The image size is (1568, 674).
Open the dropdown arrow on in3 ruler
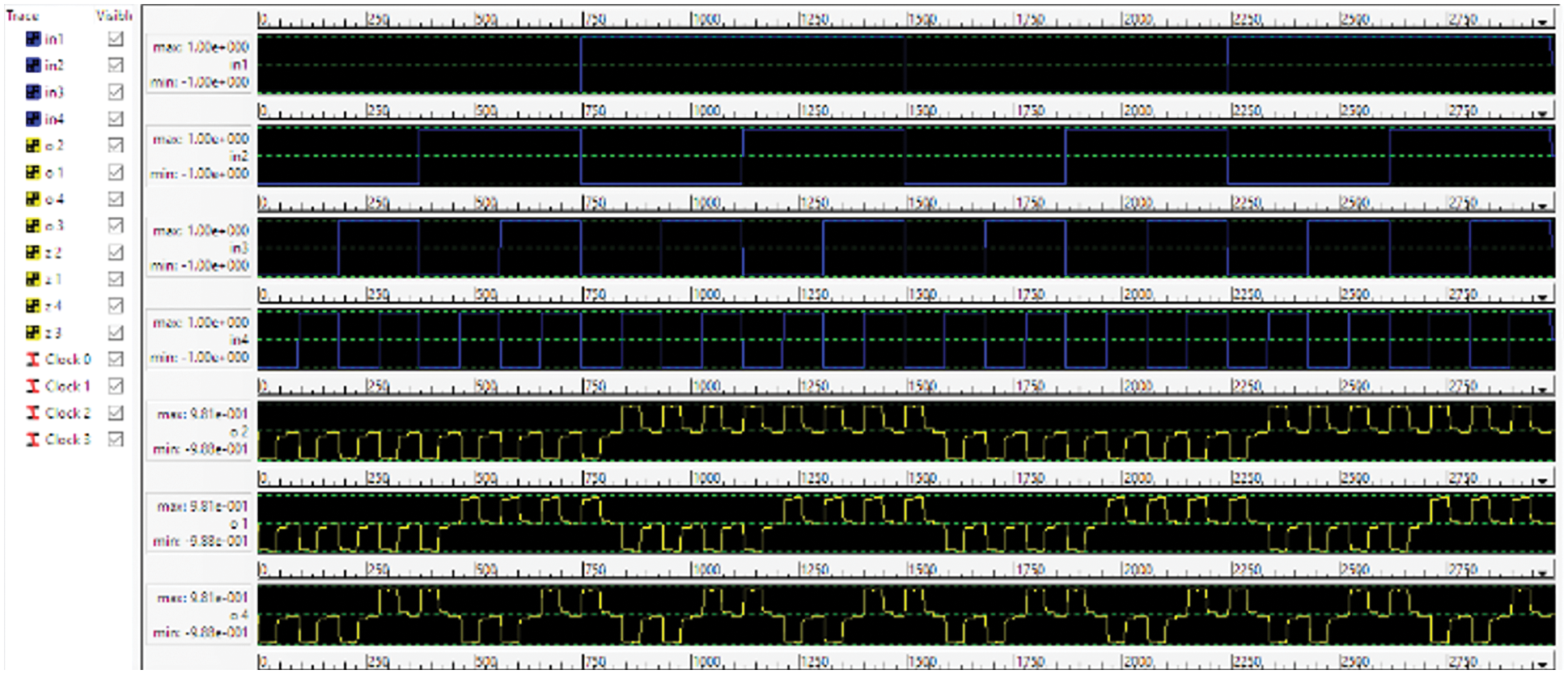[1543, 206]
